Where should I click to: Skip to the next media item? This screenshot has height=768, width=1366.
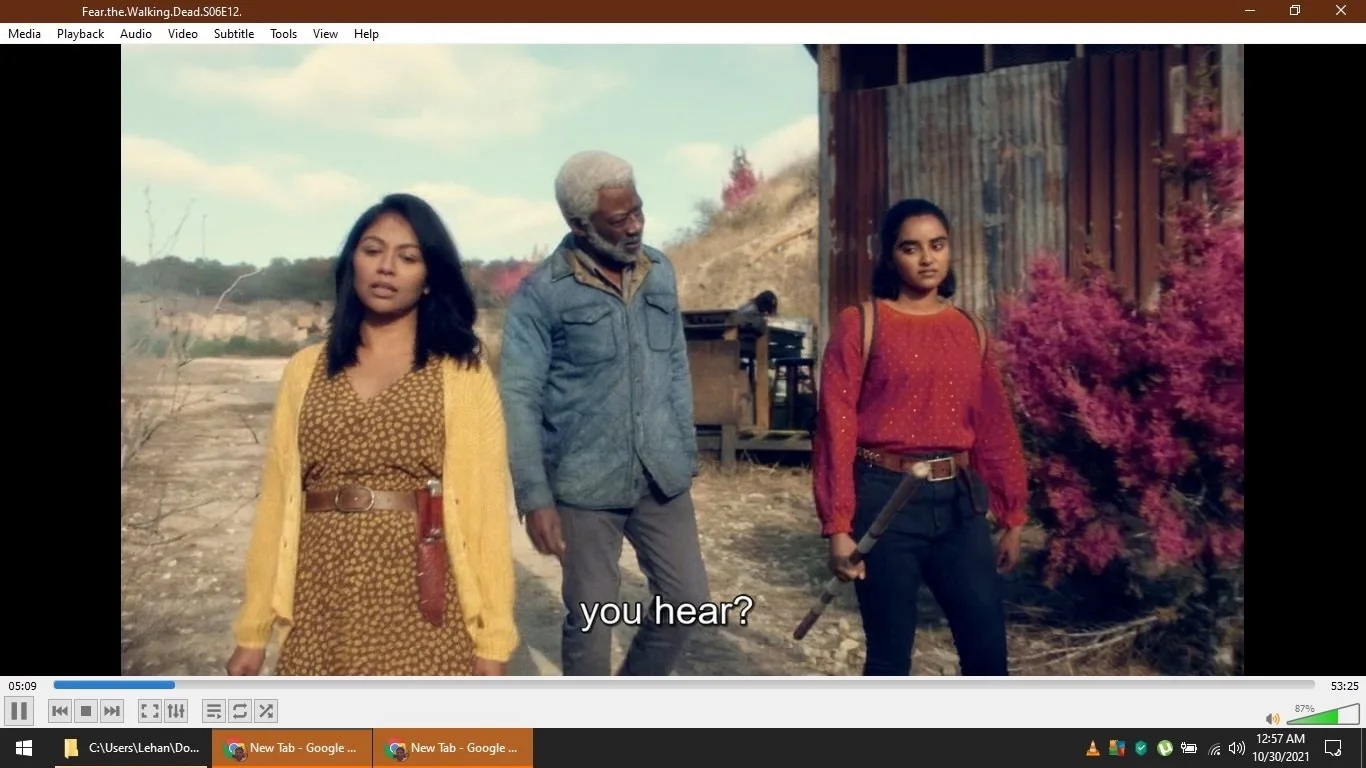click(112, 711)
